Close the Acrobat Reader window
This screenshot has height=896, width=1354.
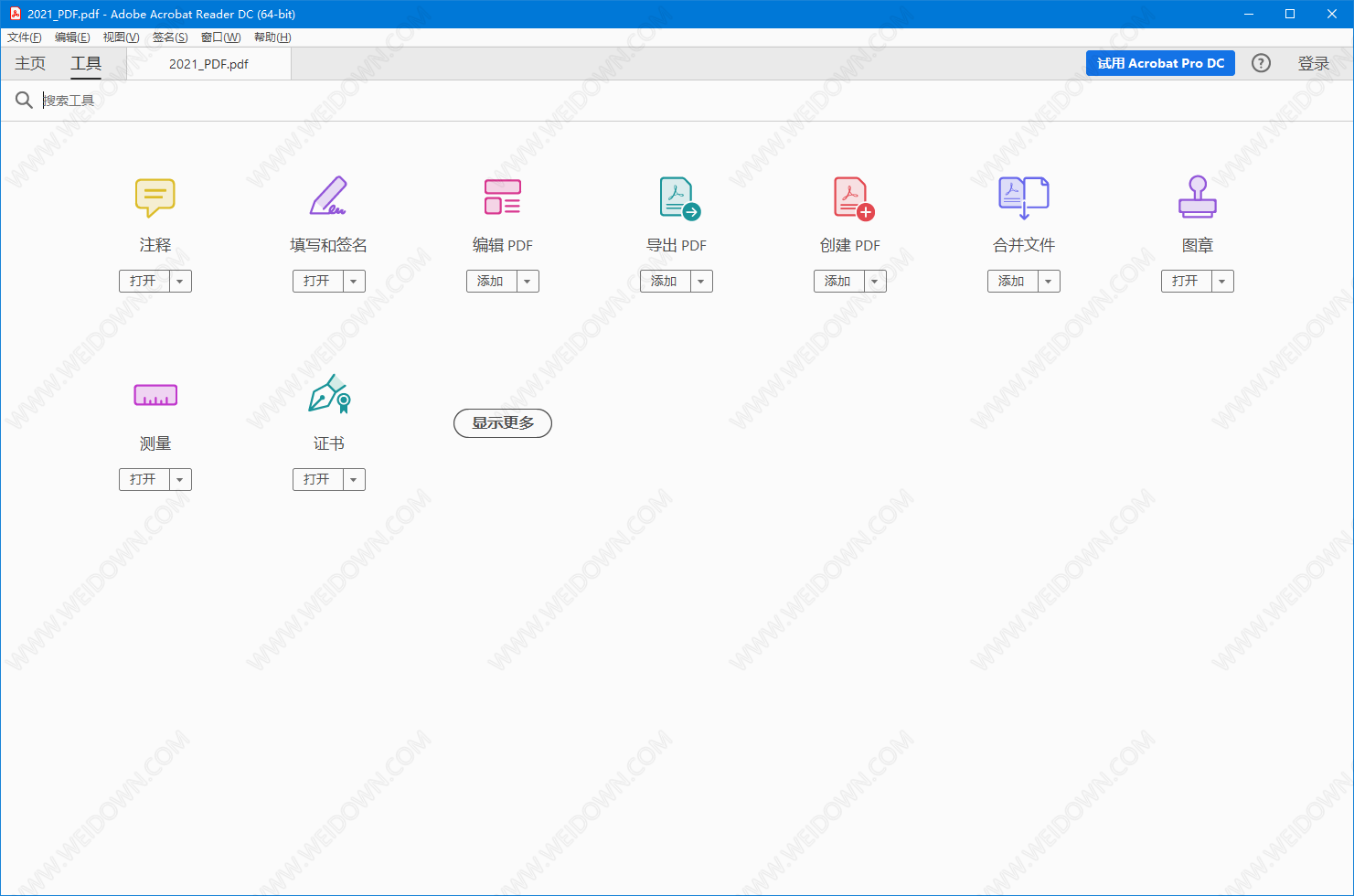1332,14
